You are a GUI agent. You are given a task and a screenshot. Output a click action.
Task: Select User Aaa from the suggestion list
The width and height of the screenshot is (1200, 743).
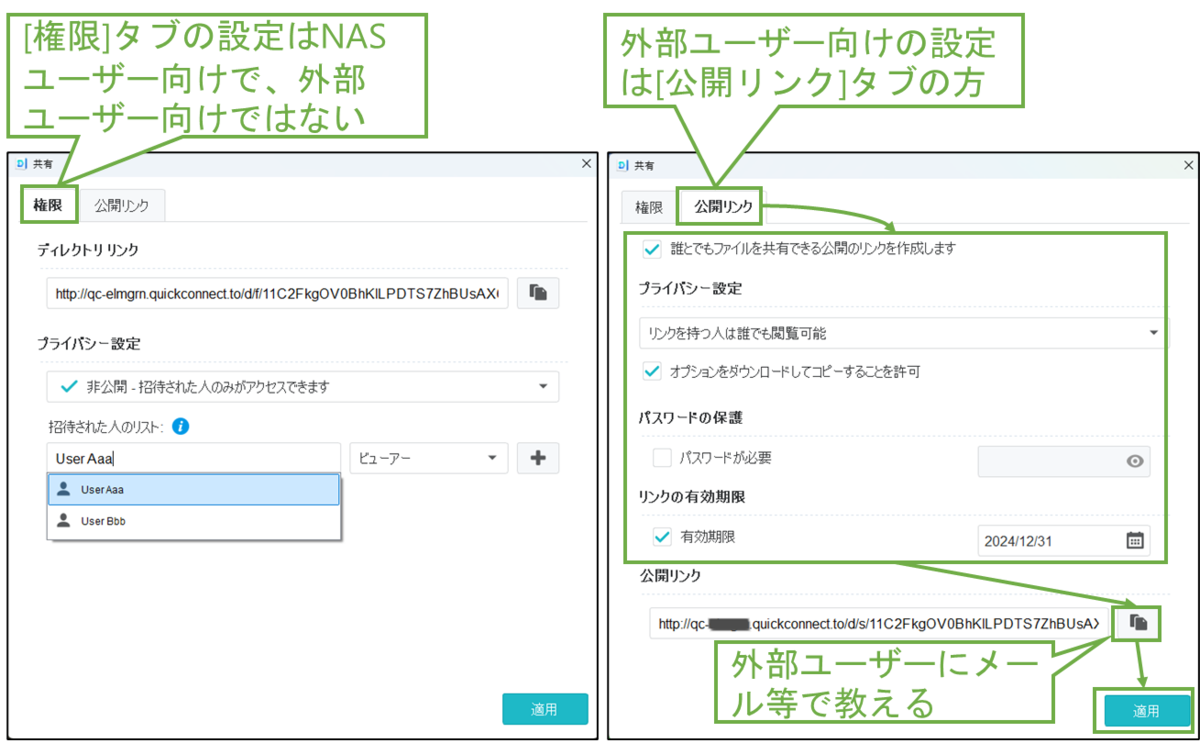pyautogui.click(x=193, y=490)
